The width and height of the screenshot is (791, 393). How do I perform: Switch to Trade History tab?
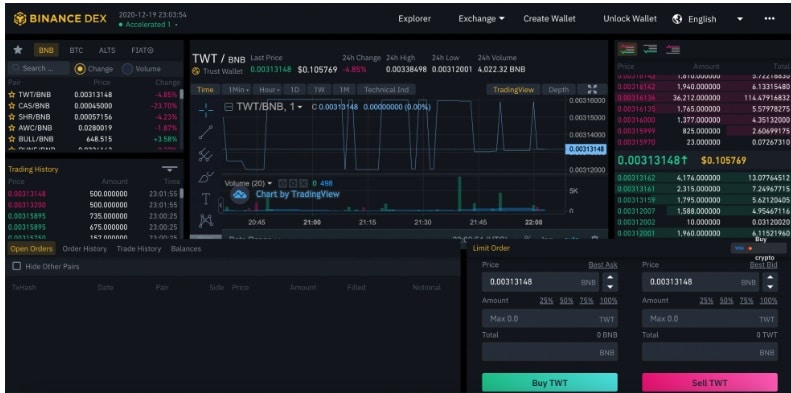(x=138, y=248)
